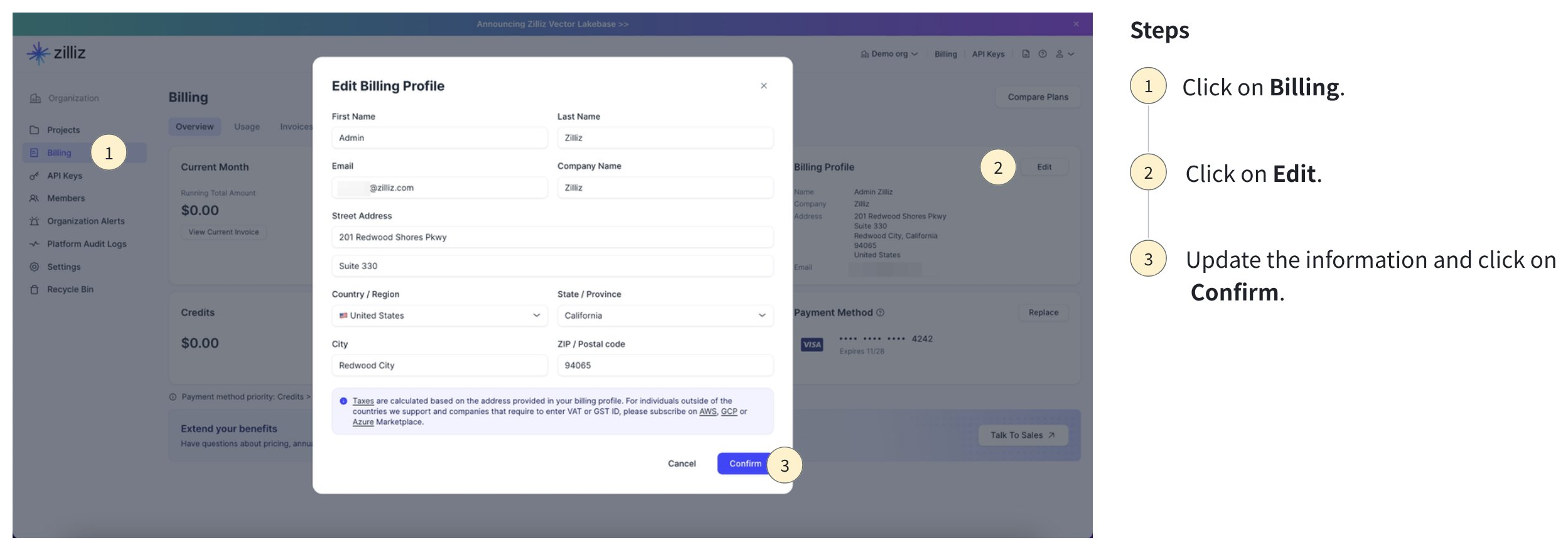Click the API Keys link in the top bar
The image size is (1568, 552).
coord(988,54)
